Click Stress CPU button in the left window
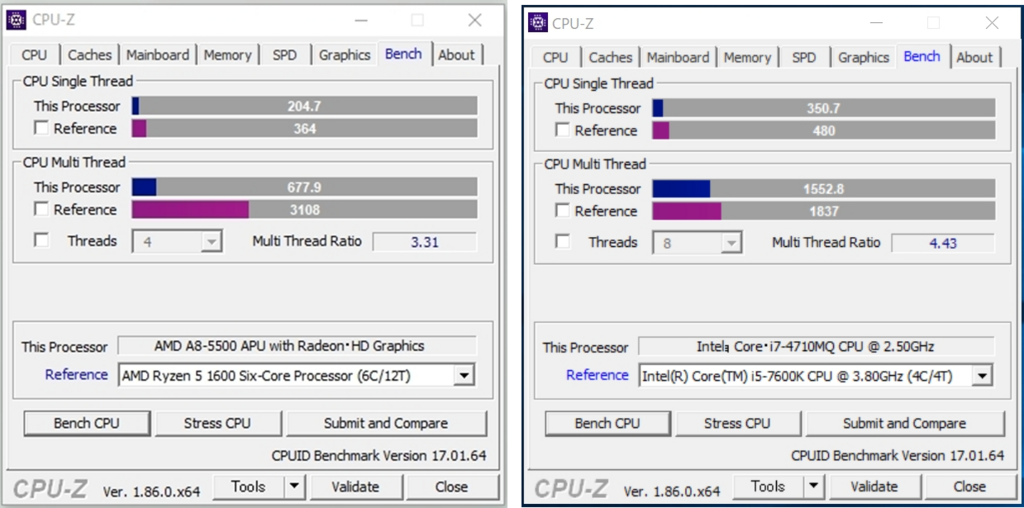 [217, 423]
